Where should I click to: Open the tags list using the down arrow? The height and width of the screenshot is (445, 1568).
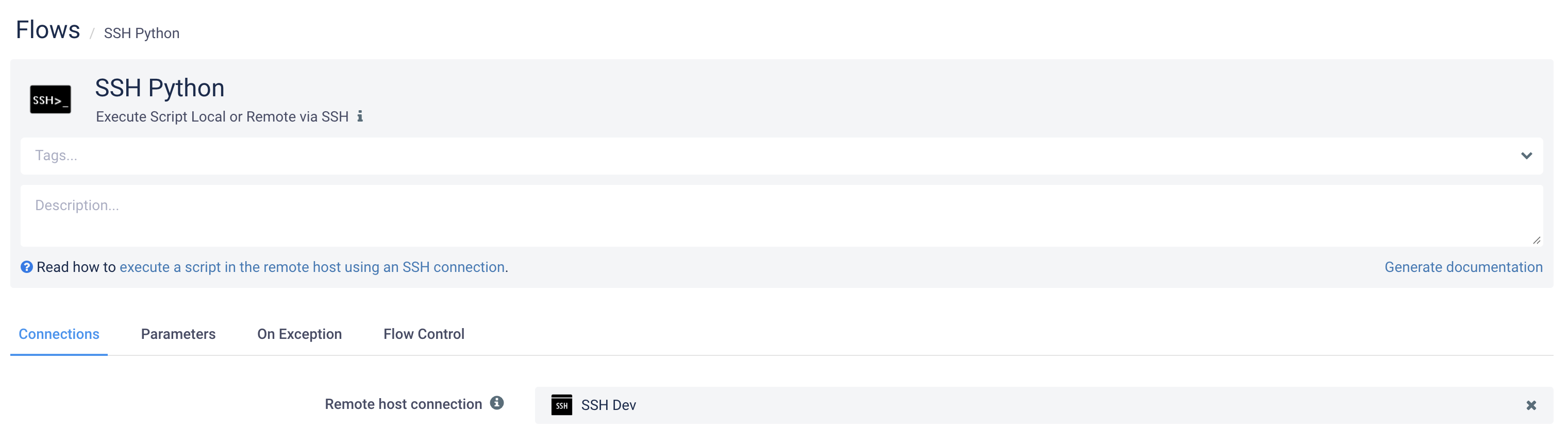pos(1526,156)
